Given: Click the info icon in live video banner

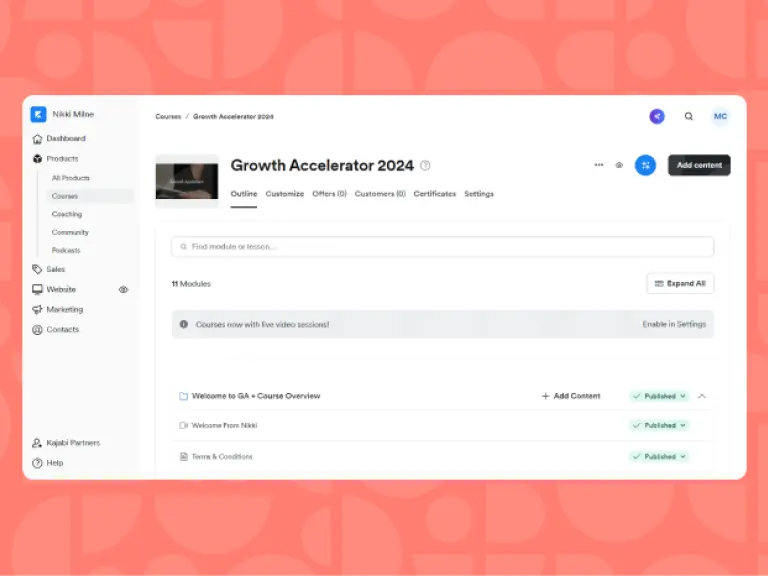Looking at the screenshot, I should [184, 324].
